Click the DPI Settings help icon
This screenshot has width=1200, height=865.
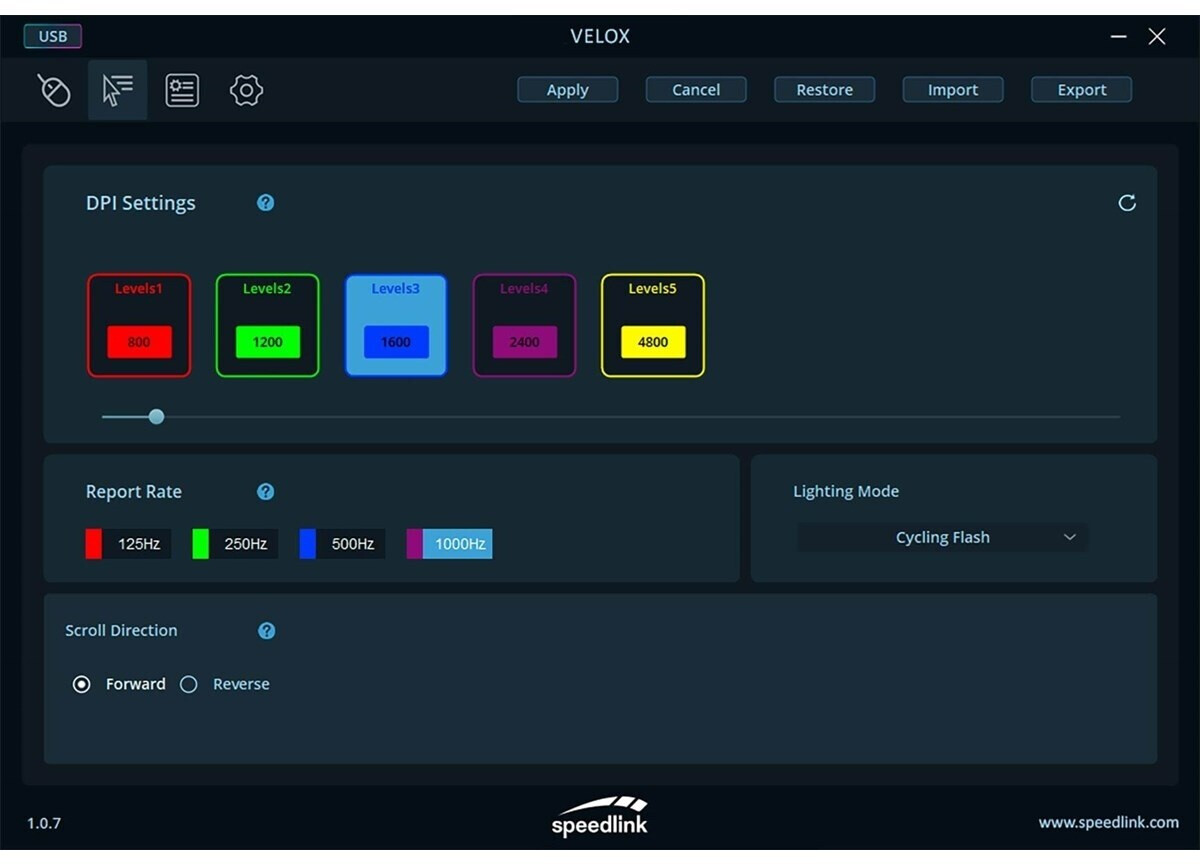(265, 203)
